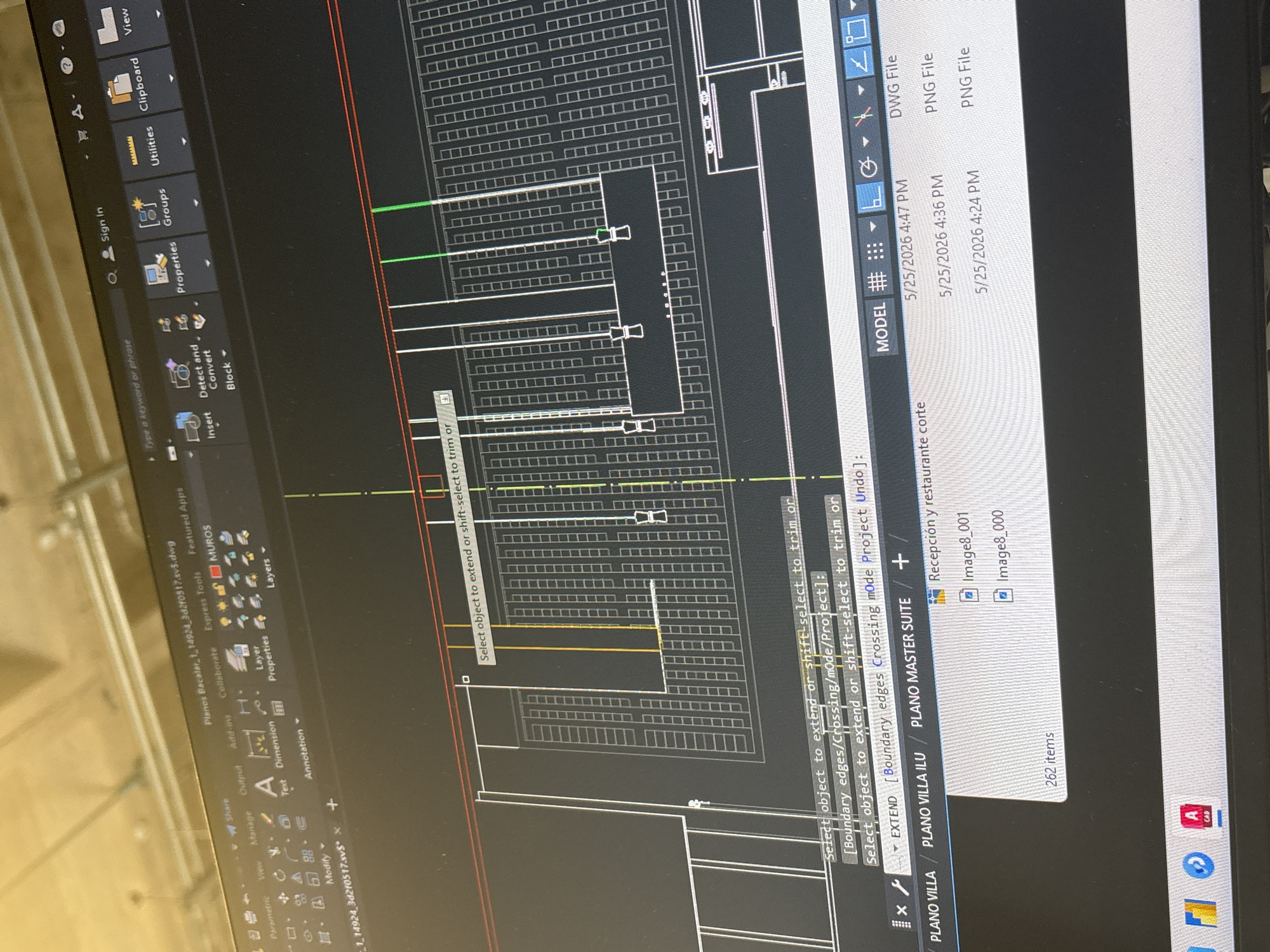Click the Autodesk account A icon
The image size is (1270, 952).
[78, 112]
